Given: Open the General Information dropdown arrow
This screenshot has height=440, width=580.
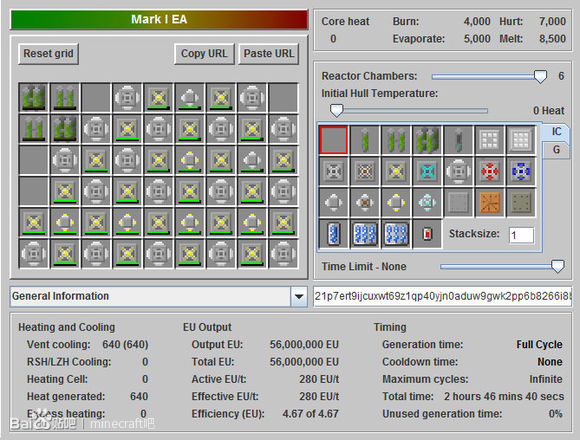Looking at the screenshot, I should 299,297.
